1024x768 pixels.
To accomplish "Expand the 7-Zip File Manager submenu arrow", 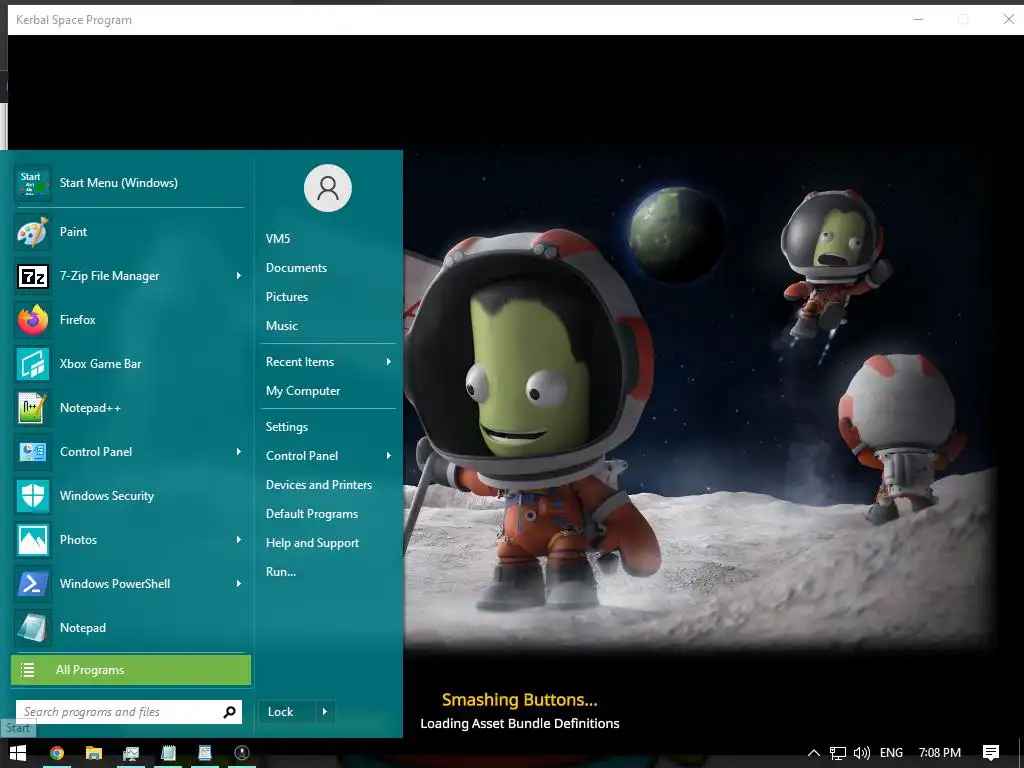I will pyautogui.click(x=238, y=276).
